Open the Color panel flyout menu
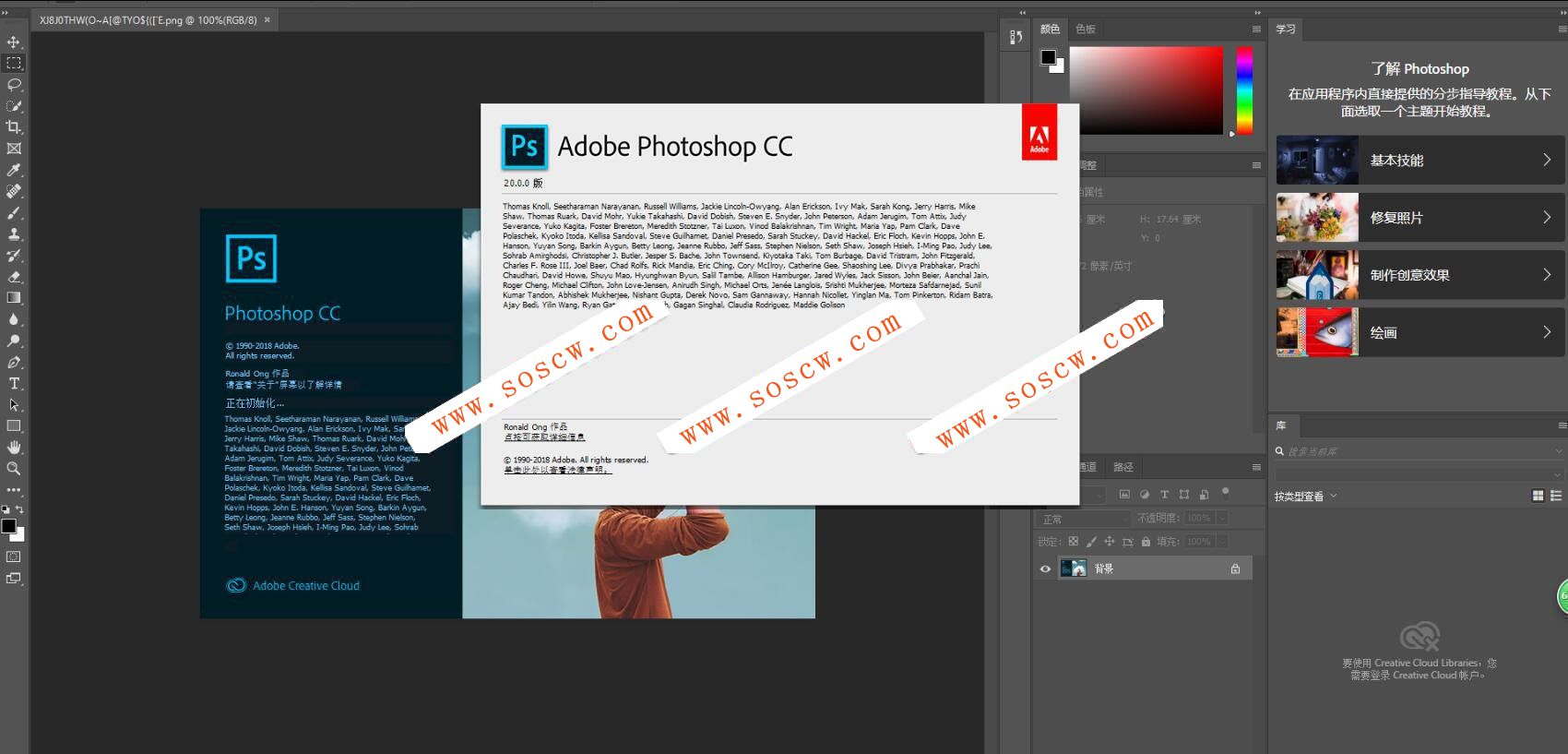Image resolution: width=1568 pixels, height=754 pixels. [x=1256, y=30]
